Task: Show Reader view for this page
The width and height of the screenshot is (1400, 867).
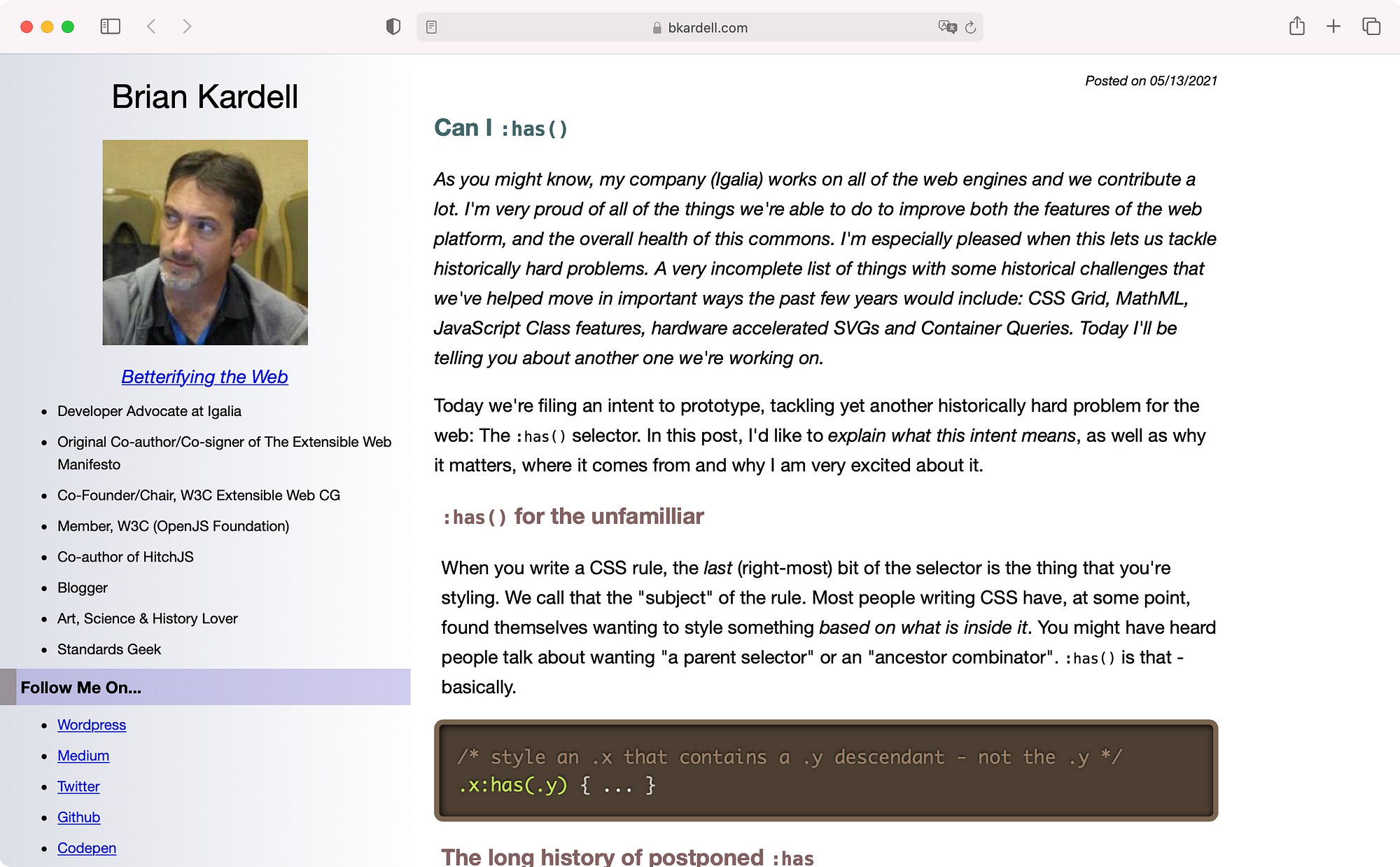Action: point(432,27)
